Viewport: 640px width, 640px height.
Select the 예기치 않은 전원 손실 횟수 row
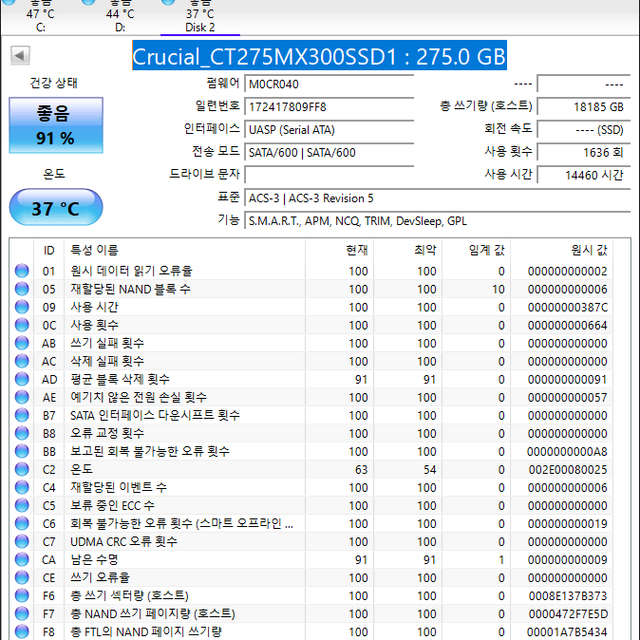311,397
